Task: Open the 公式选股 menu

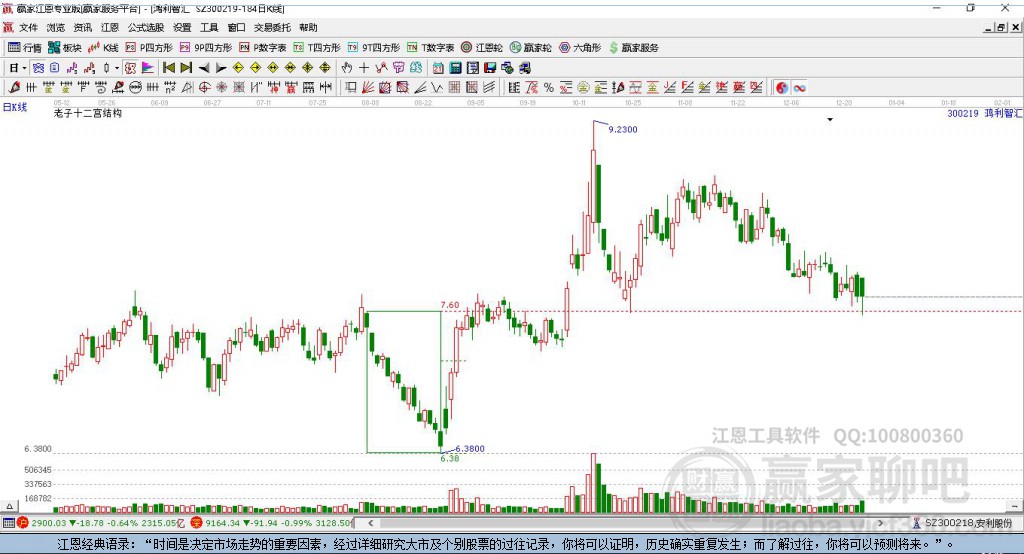Action: (146, 27)
